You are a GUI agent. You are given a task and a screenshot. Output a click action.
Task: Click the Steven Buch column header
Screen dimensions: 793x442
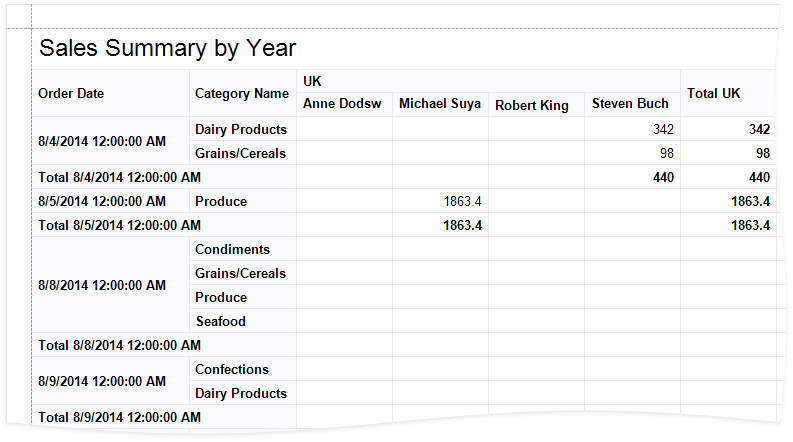pyautogui.click(x=630, y=104)
